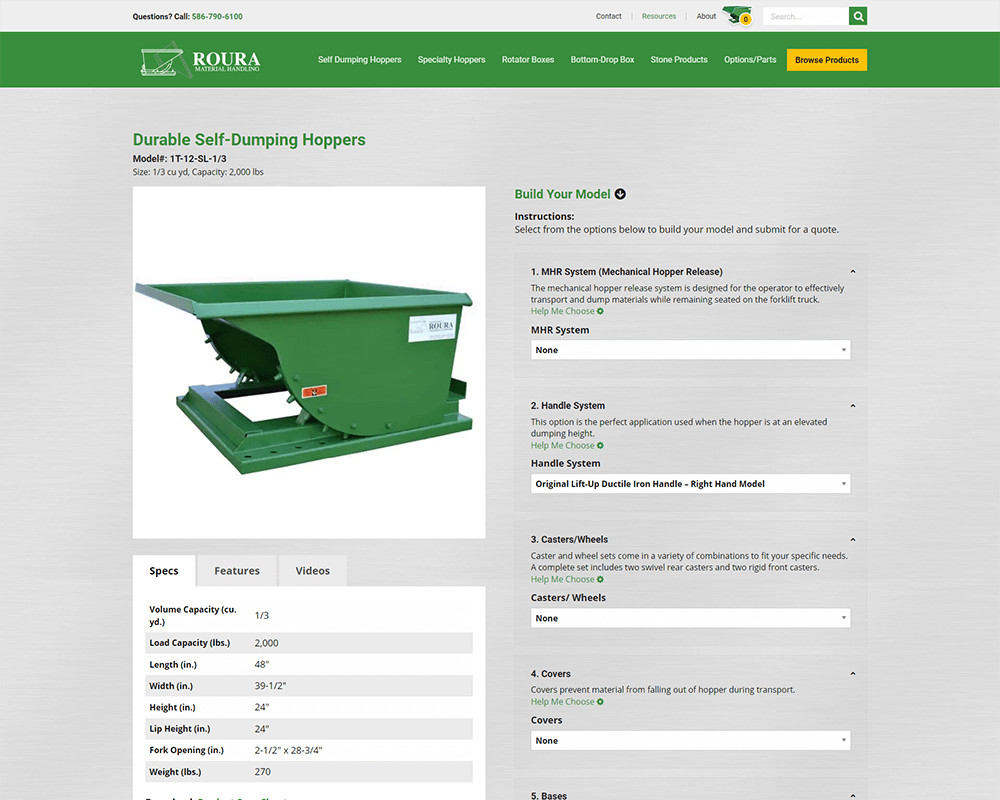The height and width of the screenshot is (800, 1000).
Task: Click the arrow icon next to Build Your Model
Action: pos(620,194)
